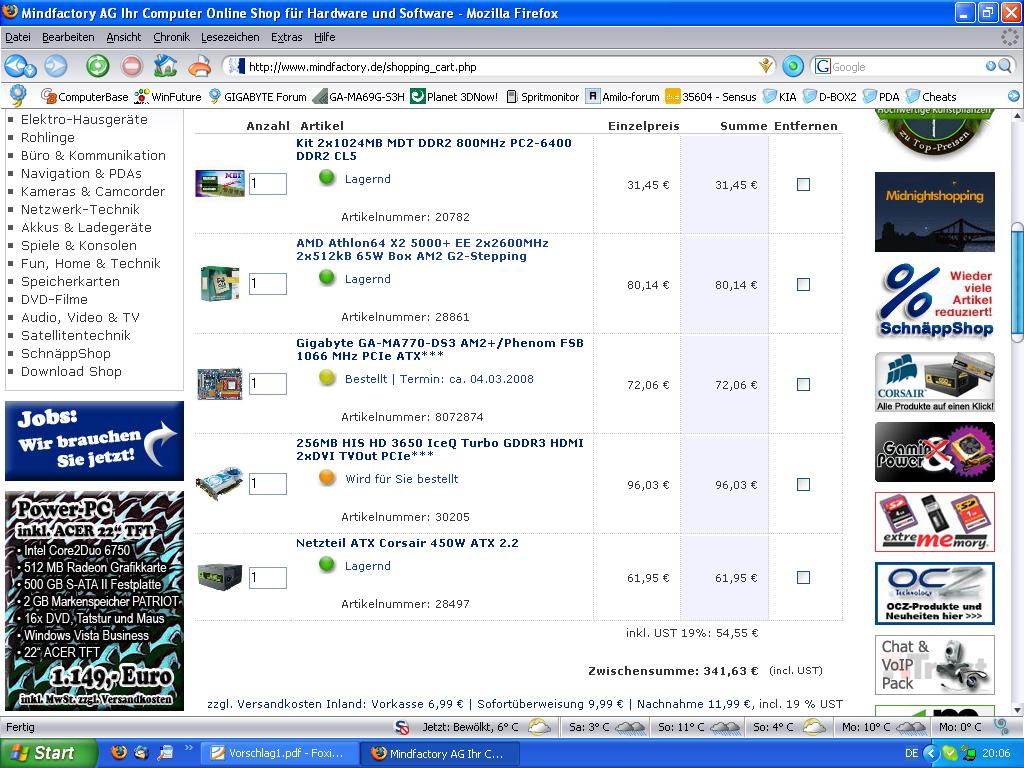
Task: Click the vertical page scrollbar thumb
Action: point(1017,283)
